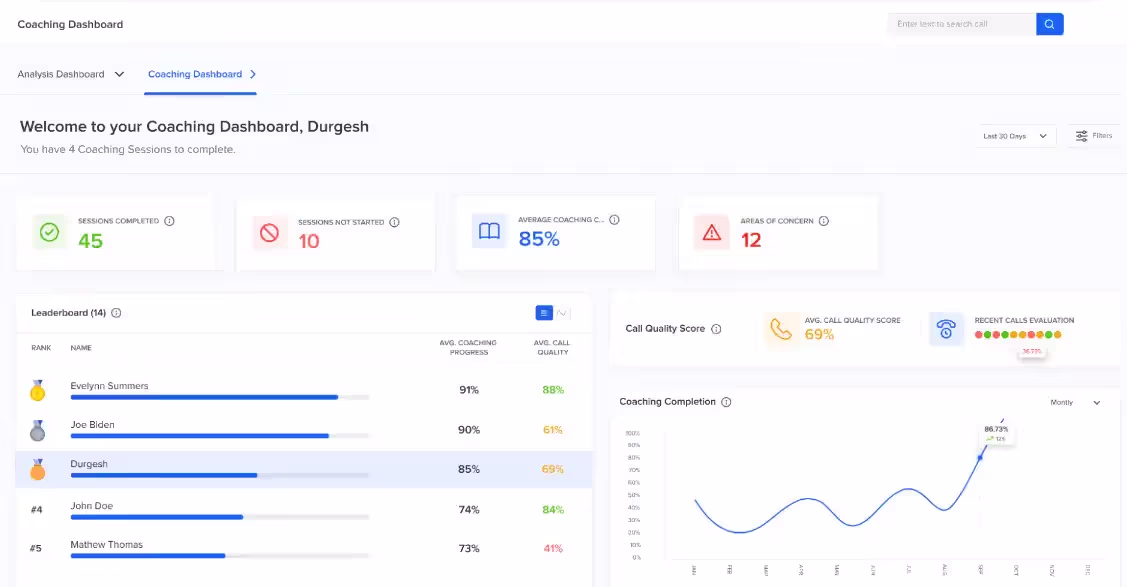The height and width of the screenshot is (587, 1127).
Task: Click the Areas of Concern warning triangle icon
Action: coord(712,232)
